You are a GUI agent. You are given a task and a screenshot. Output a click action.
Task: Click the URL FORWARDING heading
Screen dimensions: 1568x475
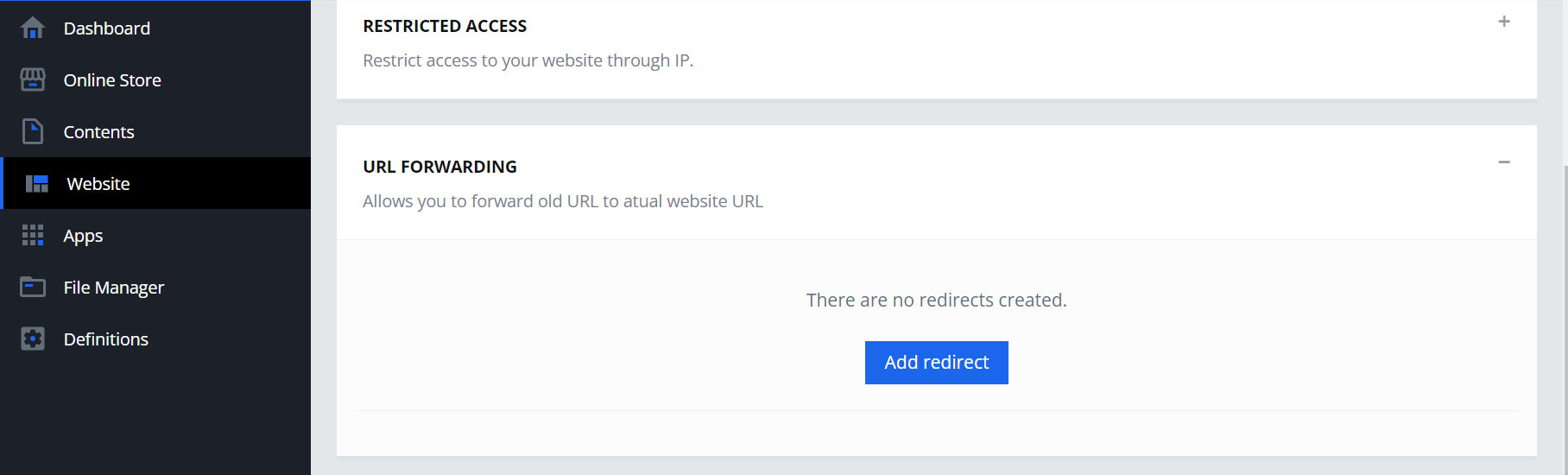[439, 167]
